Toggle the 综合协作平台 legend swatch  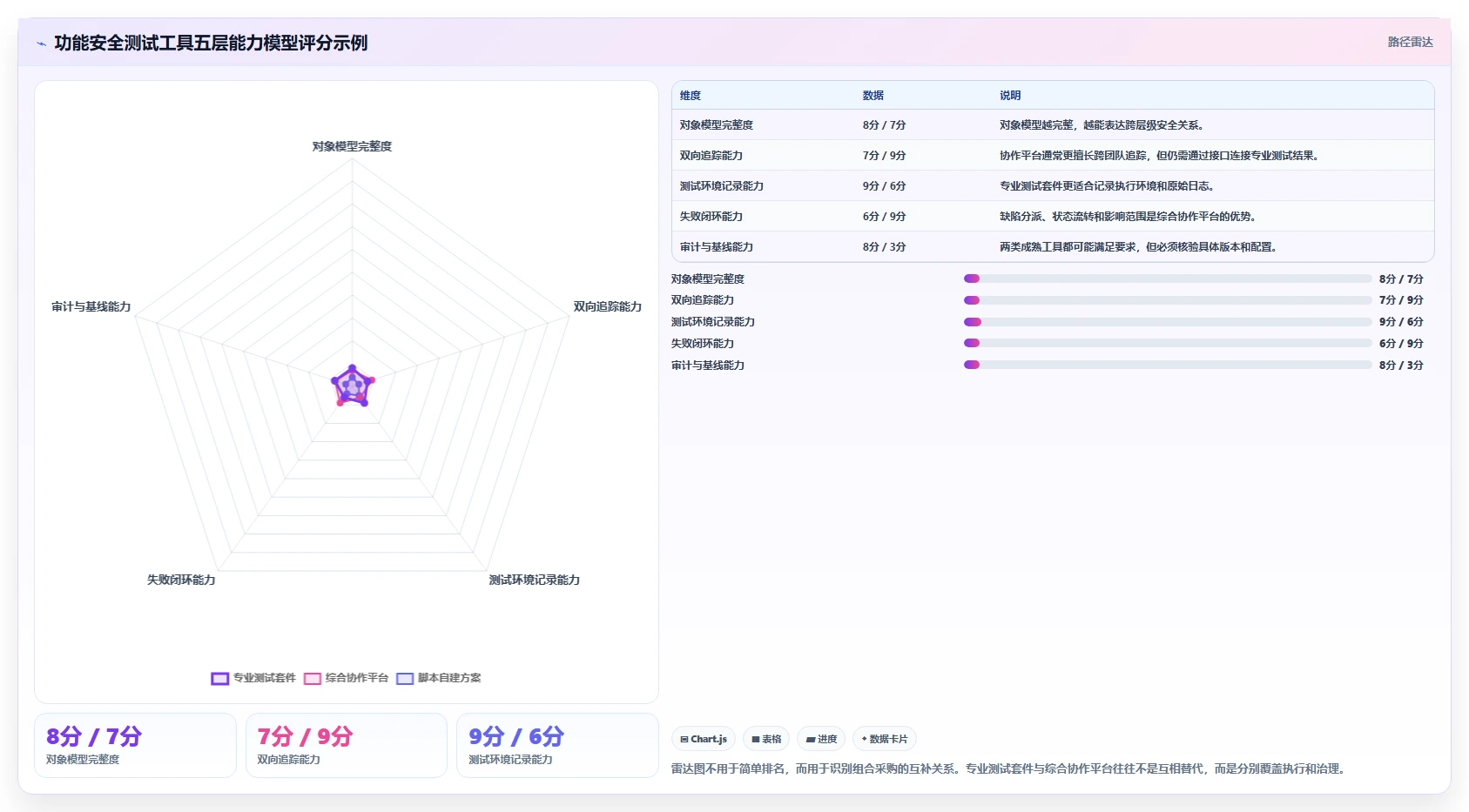tap(313, 678)
